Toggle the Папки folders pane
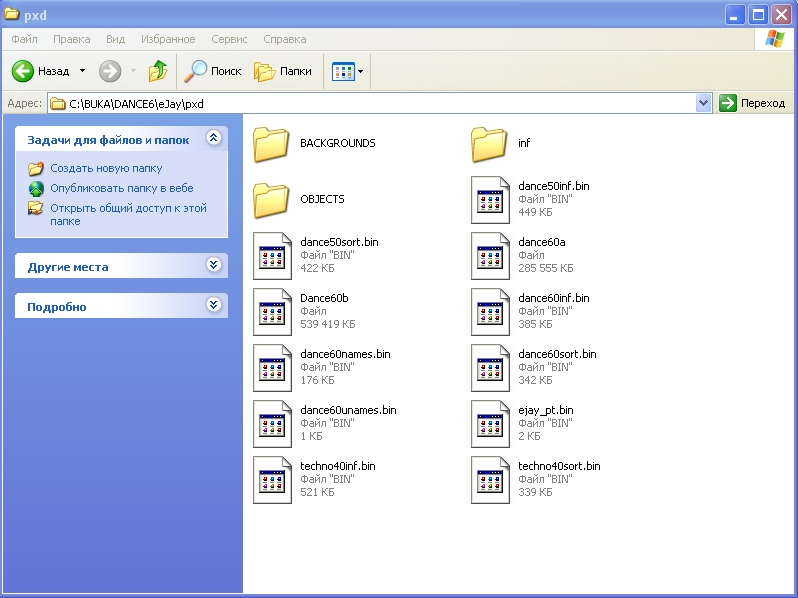Viewport: 798px width, 598px height. point(283,71)
